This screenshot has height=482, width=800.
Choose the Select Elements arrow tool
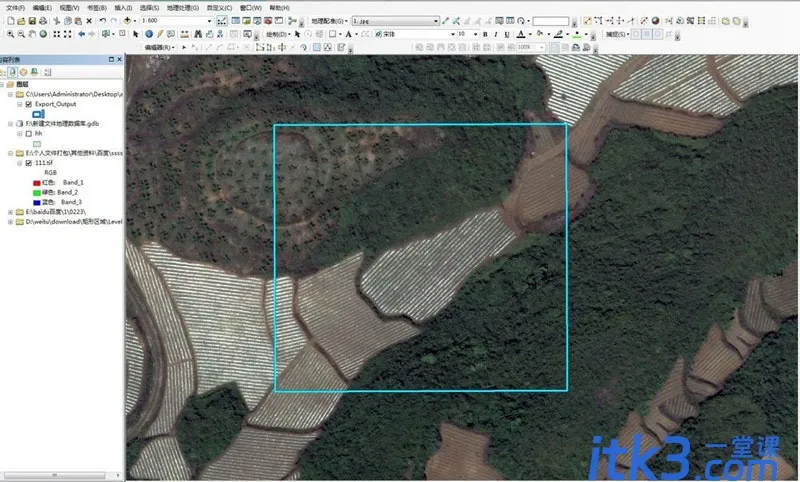coord(135,34)
